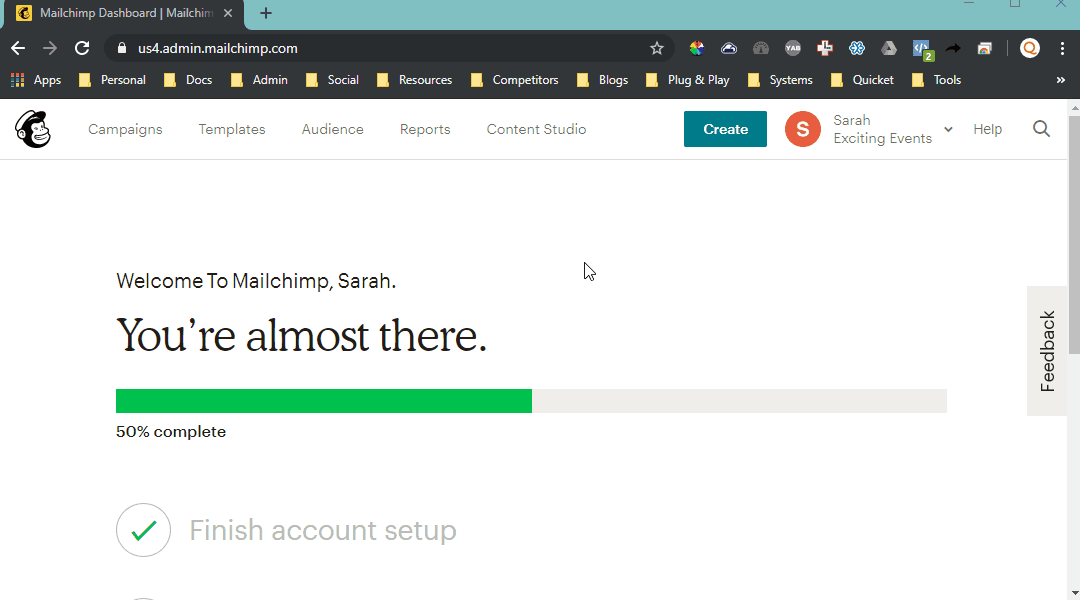Image resolution: width=1080 pixels, height=600 pixels.
Task: Click the grey triangle Drive extension icon
Action: pyautogui.click(x=889, y=48)
